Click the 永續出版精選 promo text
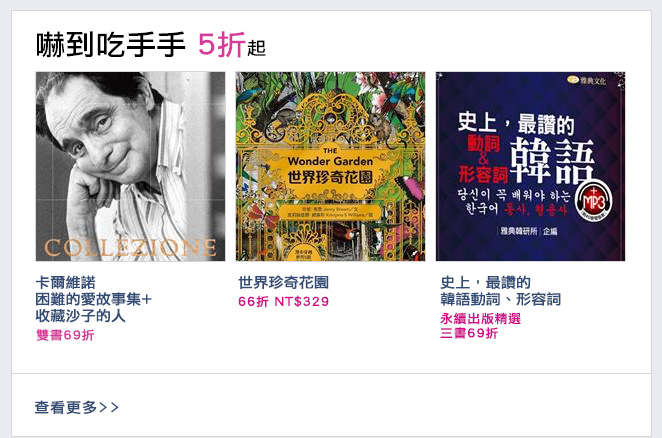Screen dimensions: 662x438 [x=480, y=318]
